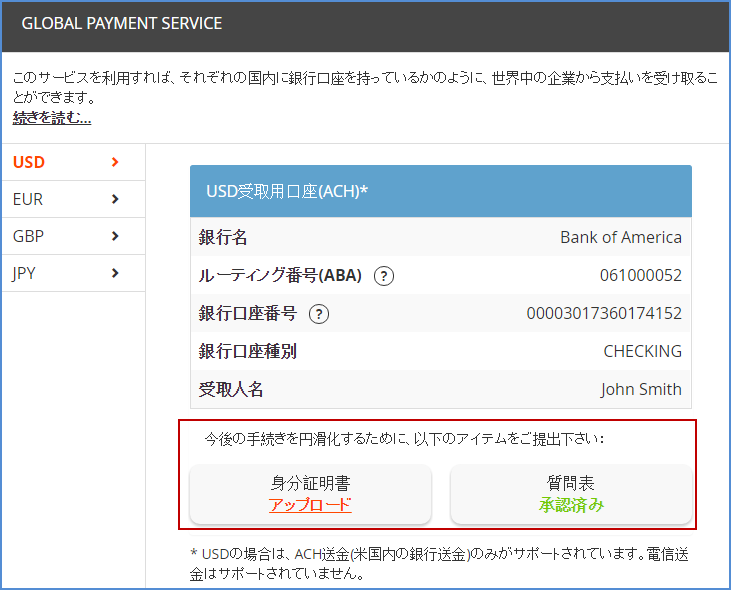
Task: Open the 質問表 questionnaire card
Action: tap(571, 494)
